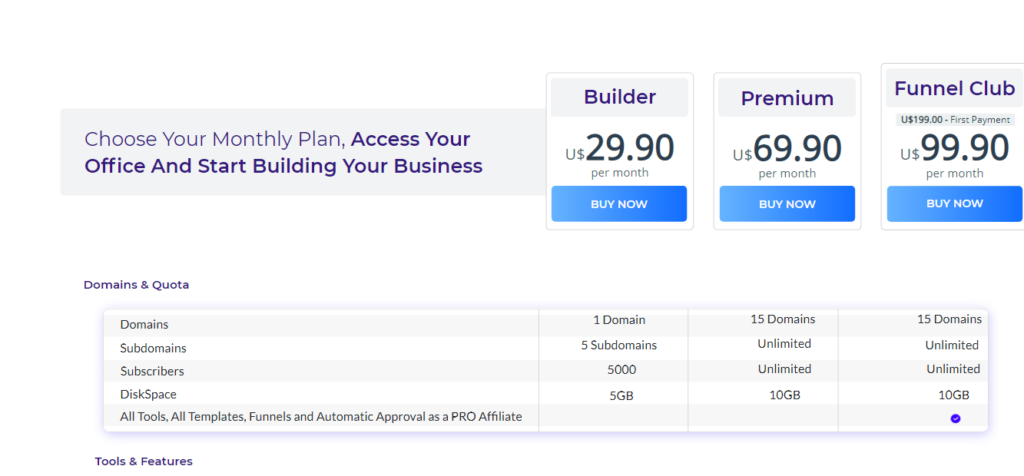
Task: Click BUY NOW under Premium plan
Action: (x=787, y=204)
